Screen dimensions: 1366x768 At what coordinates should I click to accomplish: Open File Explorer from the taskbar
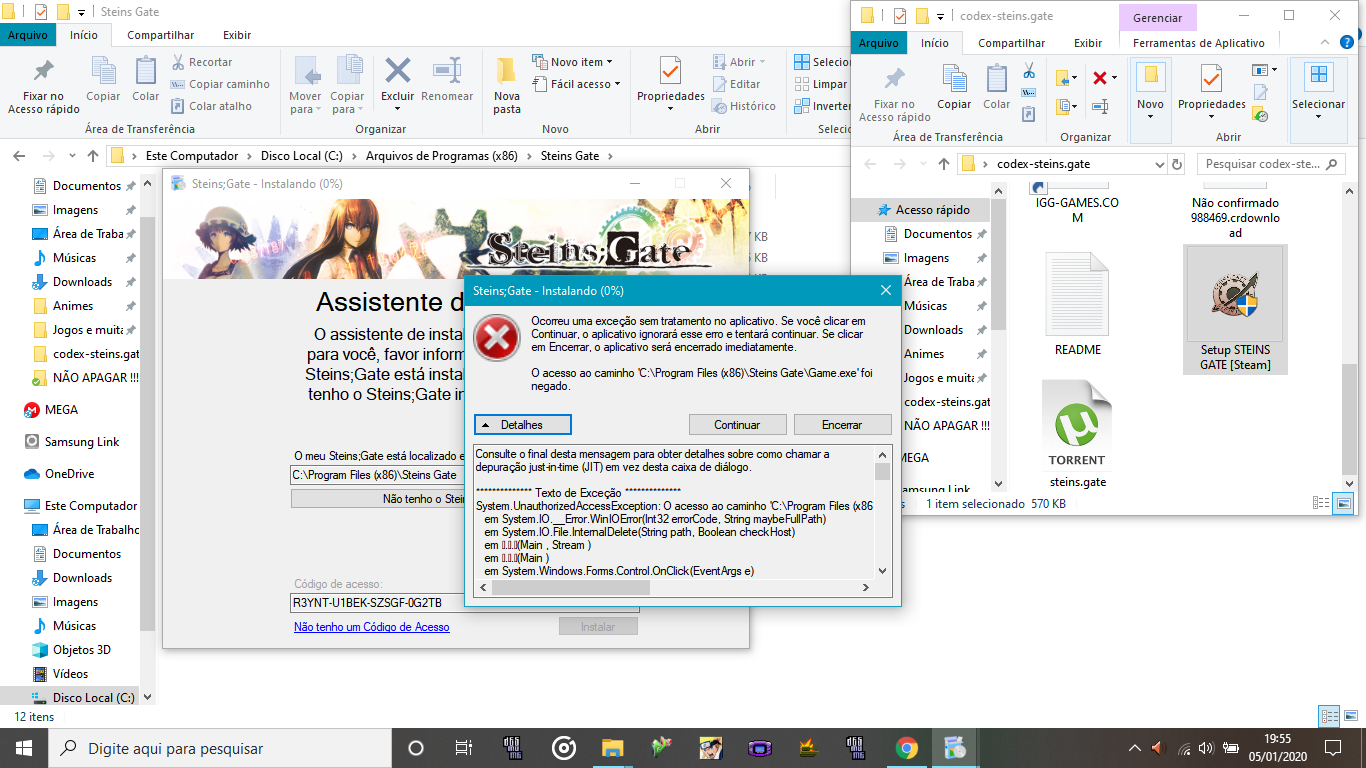[612, 748]
